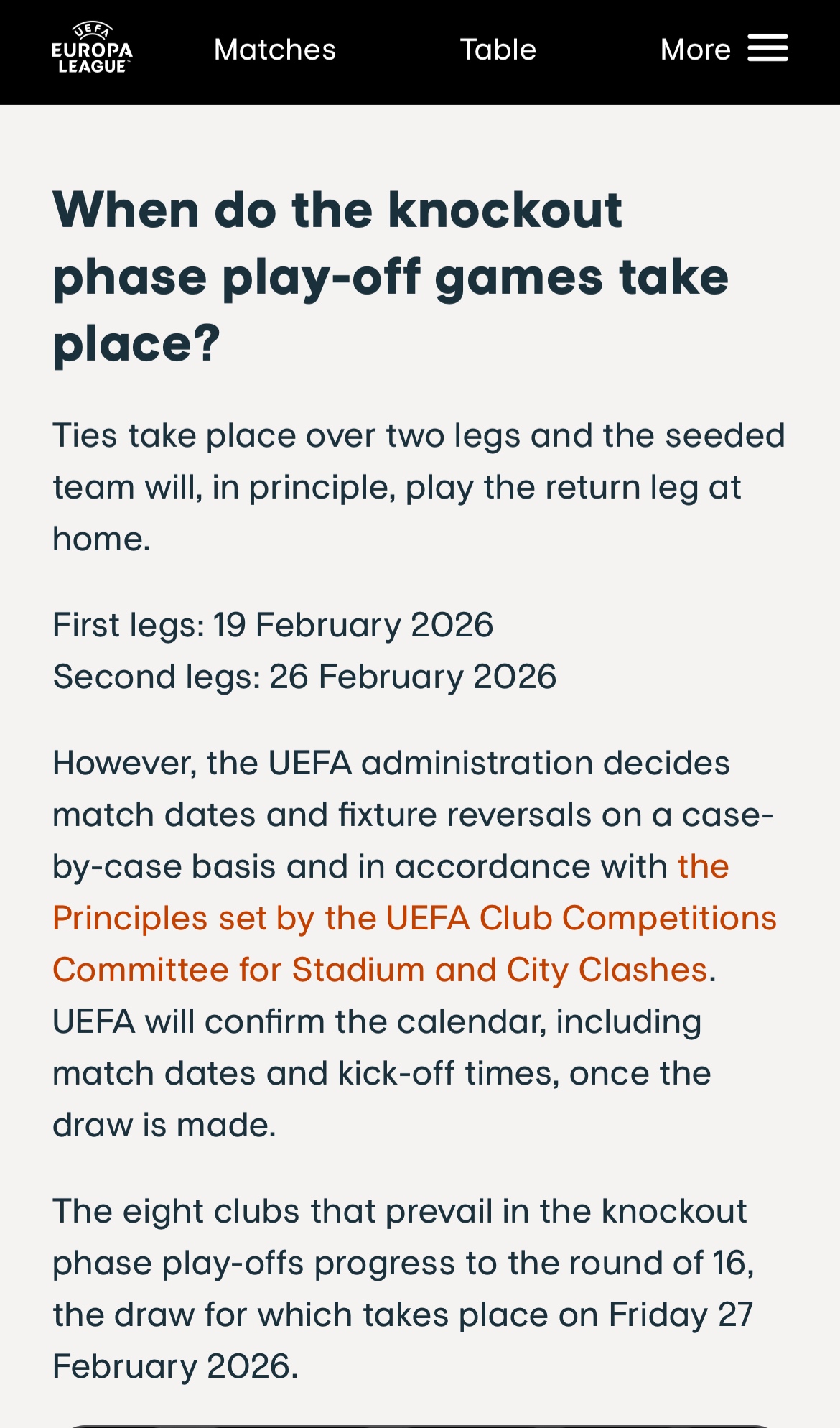Click the word 'home.' in first paragraph
The image size is (840, 1428).
point(101,539)
